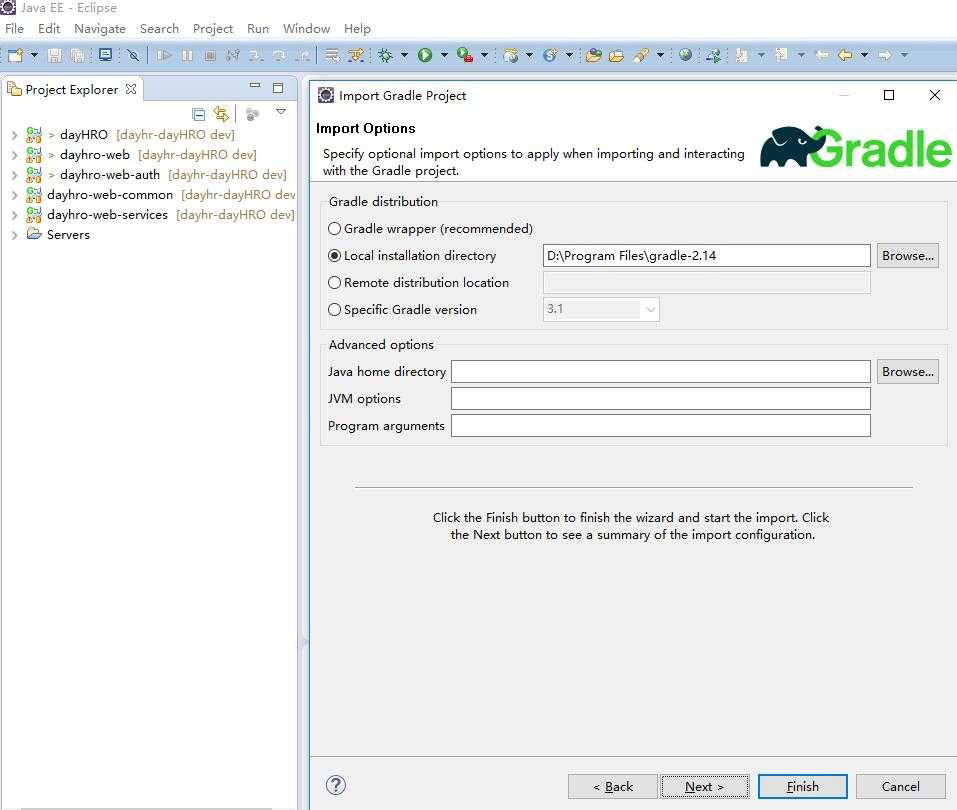Screen dimensions: 957x810
Task: Click the Disconnect debug icon
Action: tap(233, 56)
